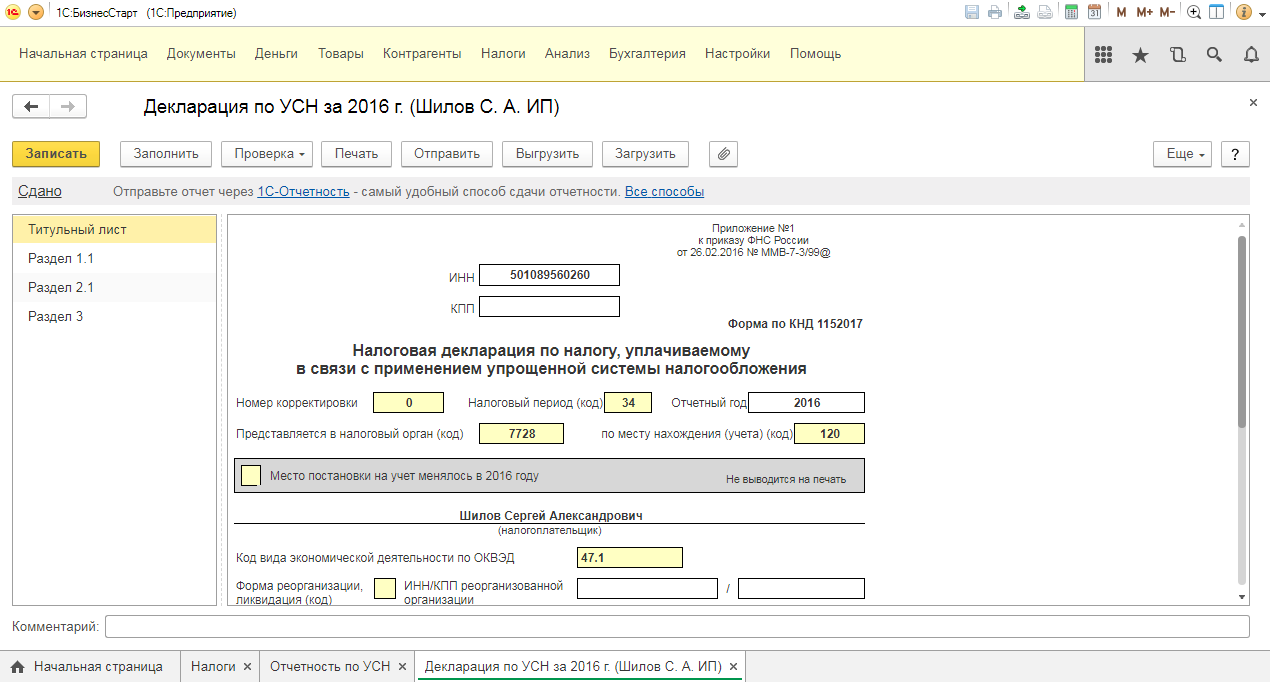1270x682 pixels.
Task: Click the search magnifier icon
Action: tap(1214, 55)
